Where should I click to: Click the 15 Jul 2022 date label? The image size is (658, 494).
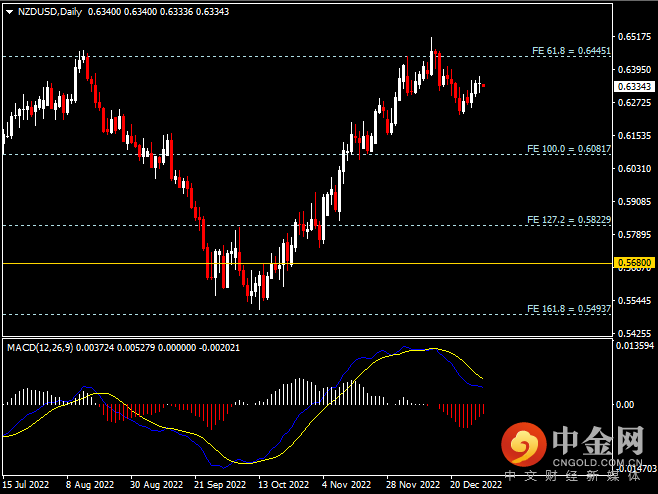27,483
